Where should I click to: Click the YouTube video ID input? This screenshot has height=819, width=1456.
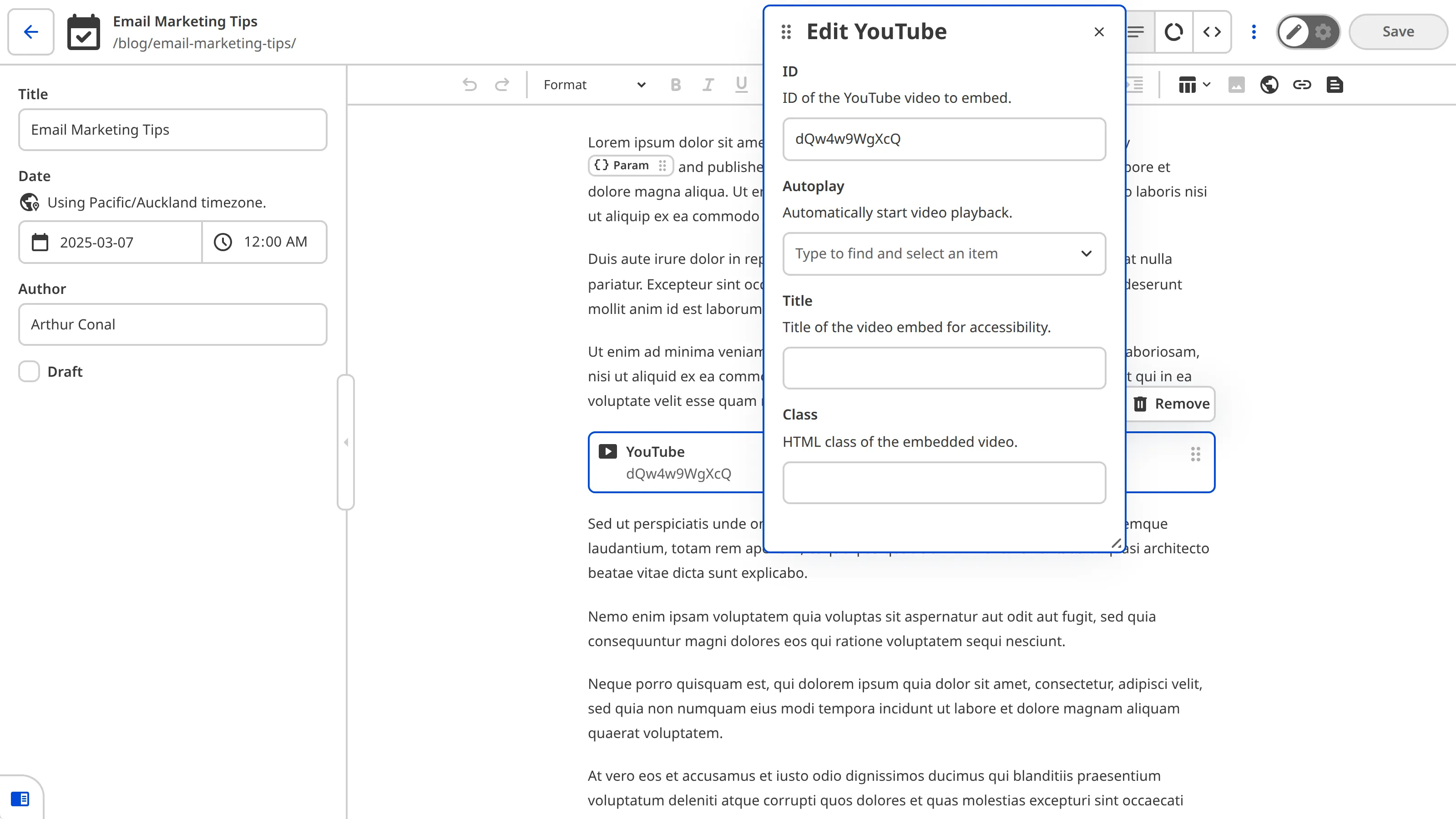tap(944, 139)
